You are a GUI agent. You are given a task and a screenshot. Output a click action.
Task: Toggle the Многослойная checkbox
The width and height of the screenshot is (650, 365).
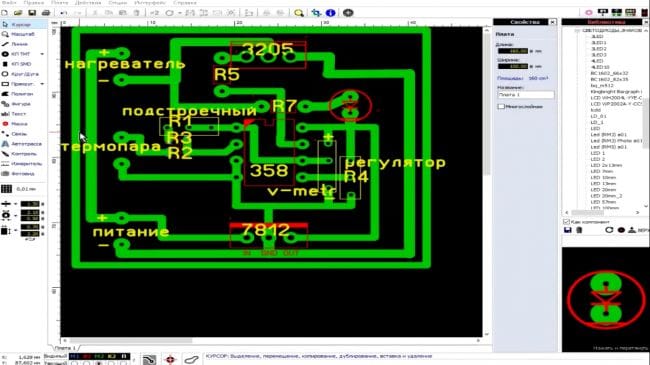501,107
